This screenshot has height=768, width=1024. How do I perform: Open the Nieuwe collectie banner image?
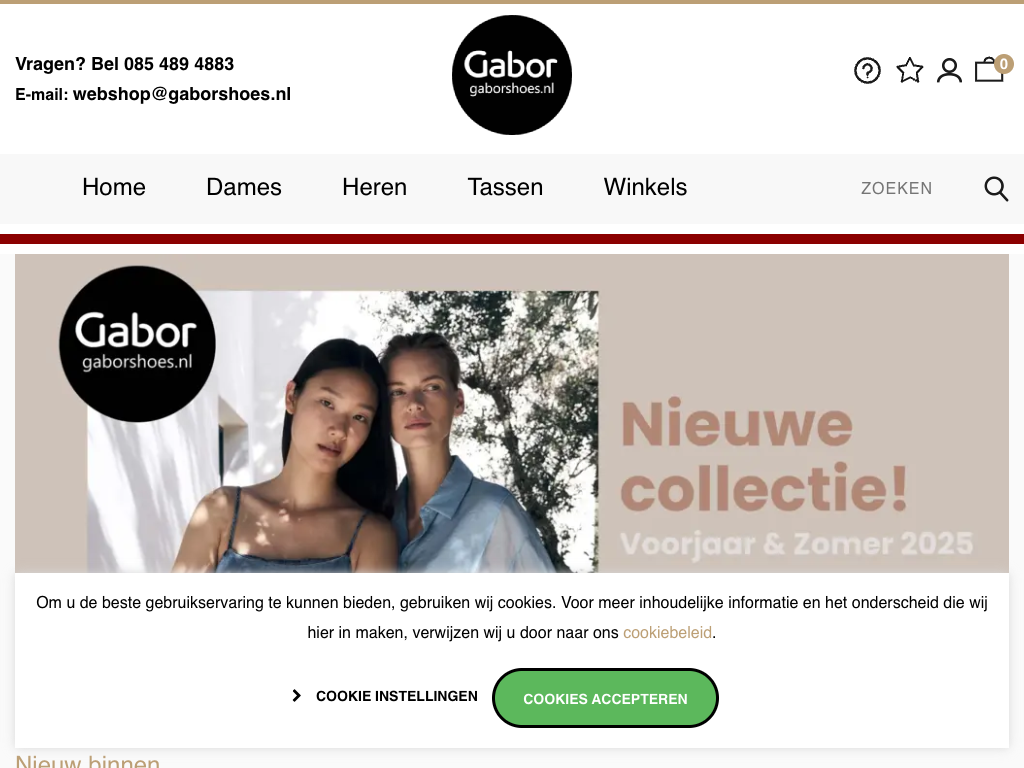click(512, 413)
